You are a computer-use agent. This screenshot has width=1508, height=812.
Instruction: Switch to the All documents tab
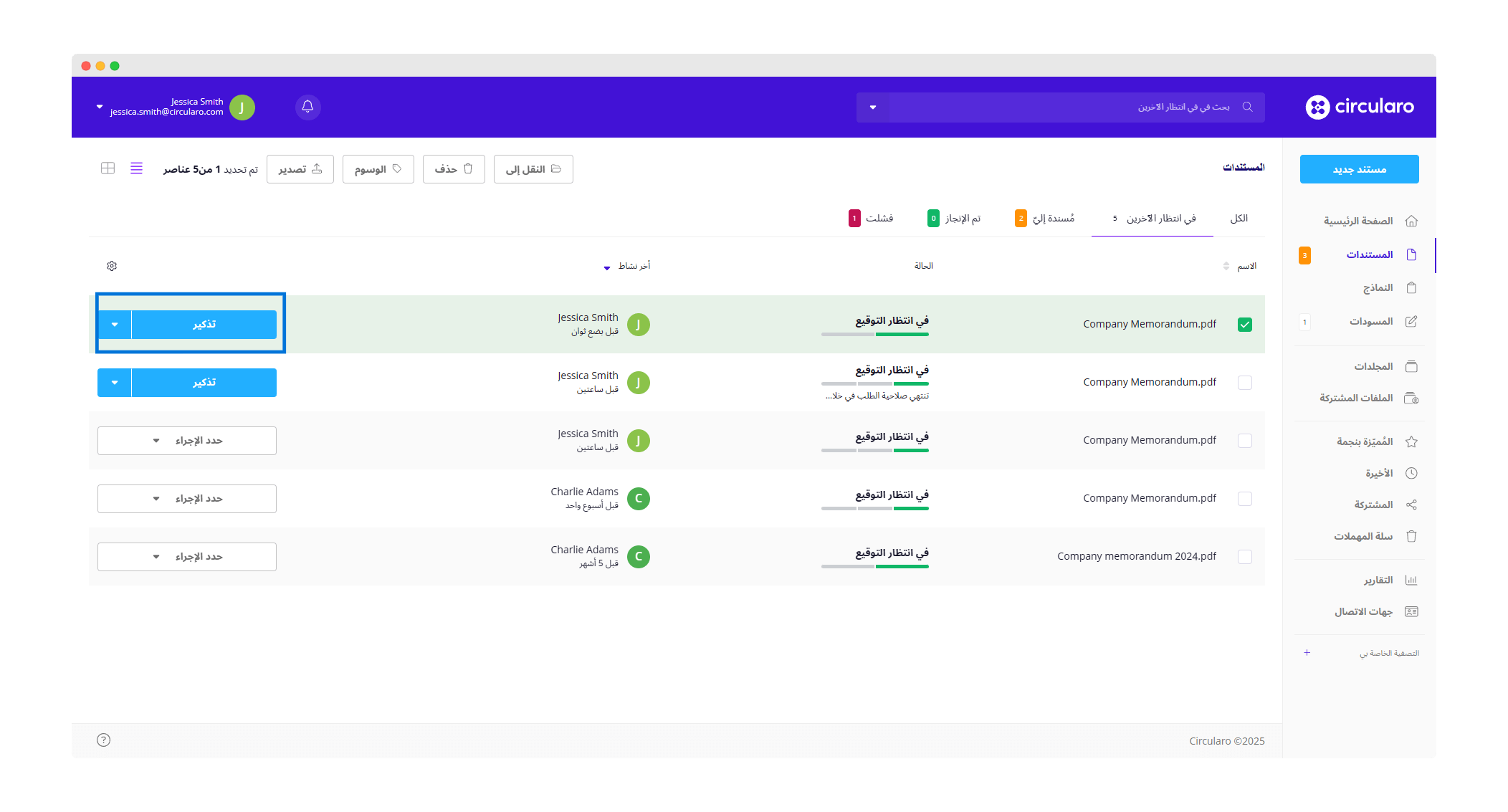pos(1239,218)
